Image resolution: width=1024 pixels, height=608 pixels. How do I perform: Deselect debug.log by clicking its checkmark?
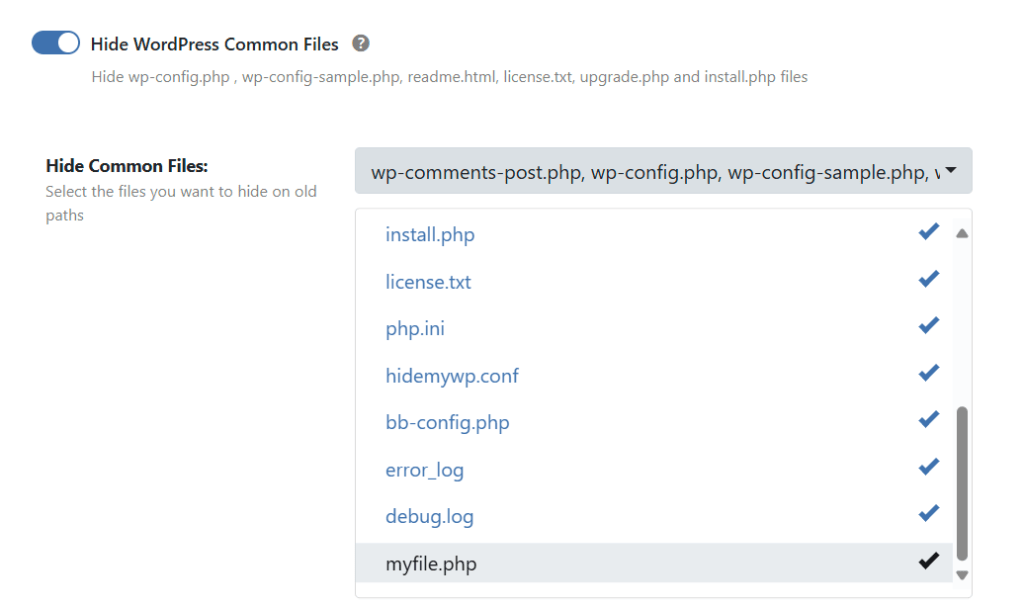click(x=927, y=513)
